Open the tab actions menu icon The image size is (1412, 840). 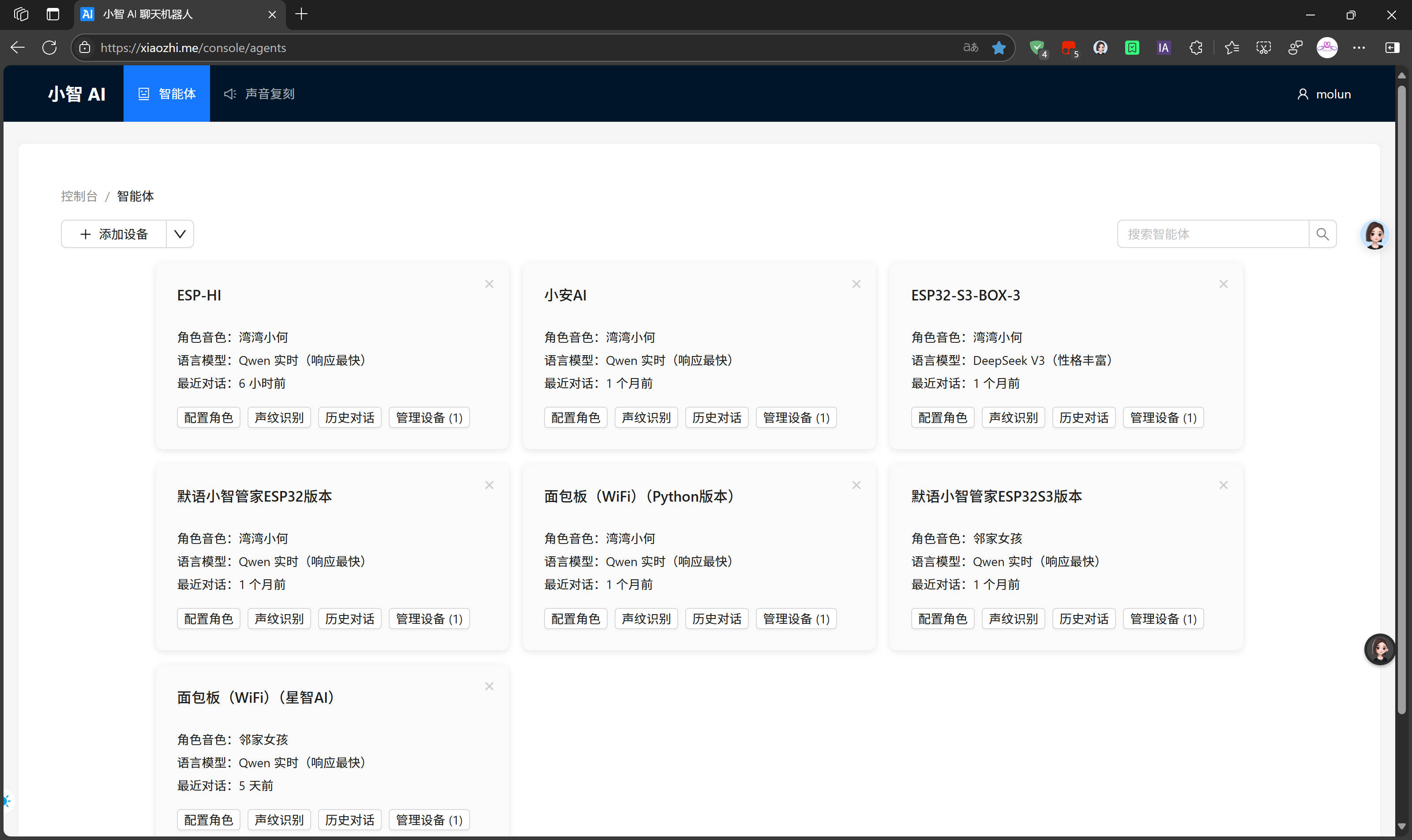(53, 14)
